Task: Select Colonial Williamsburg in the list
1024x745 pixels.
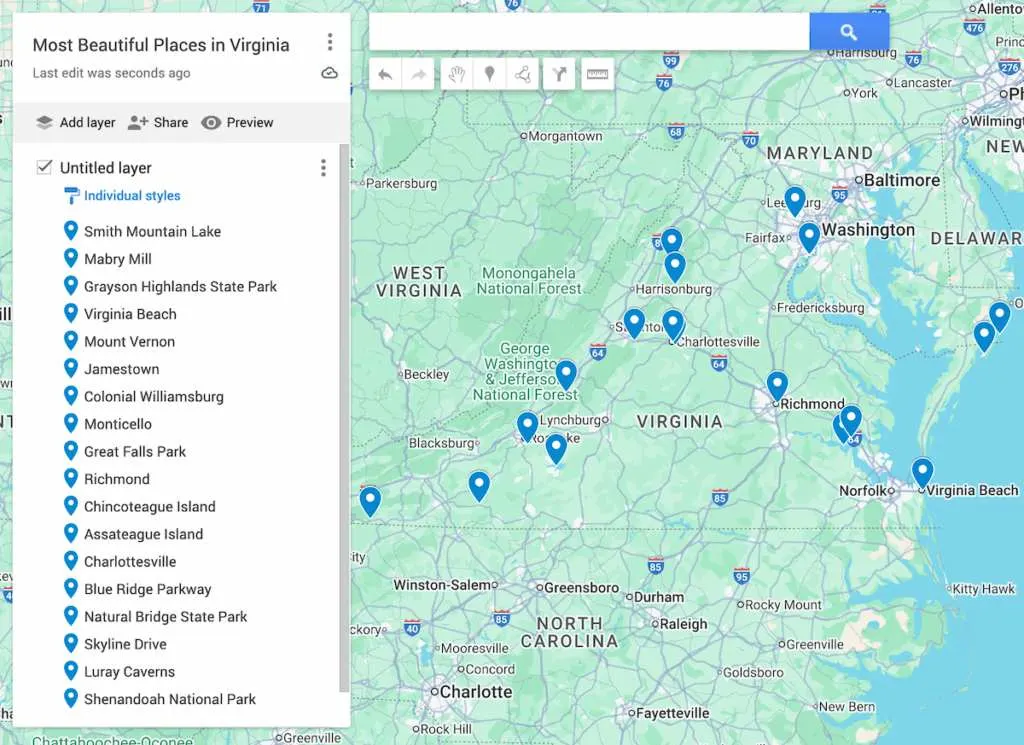Action: [x=153, y=397]
